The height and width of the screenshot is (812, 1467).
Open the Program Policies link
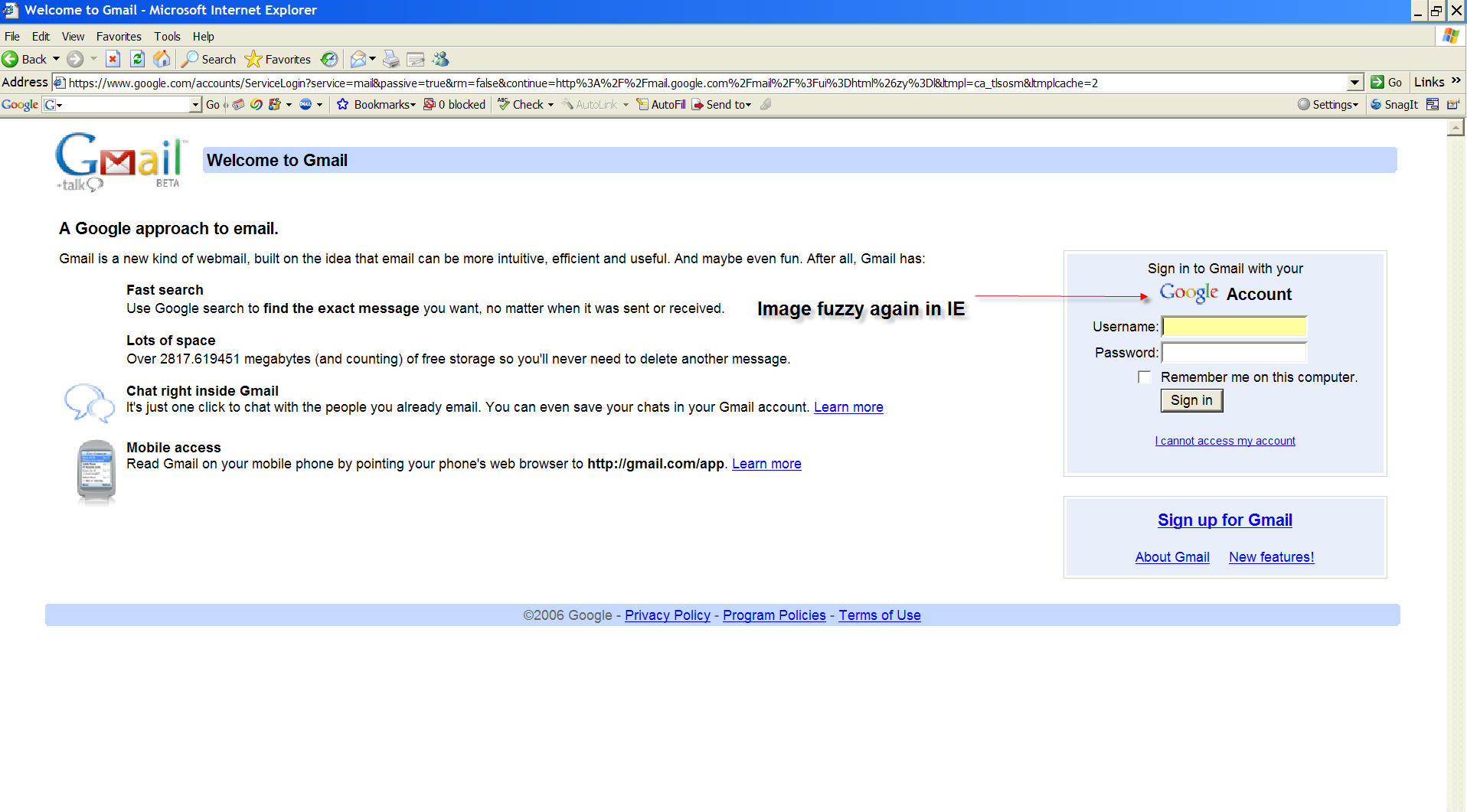(x=774, y=615)
